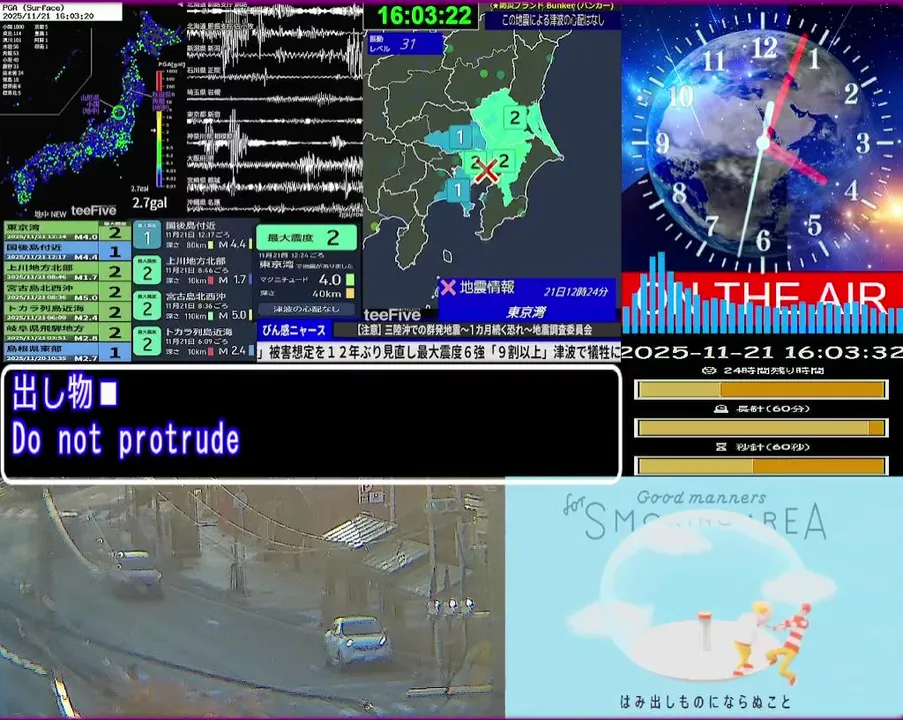Click the intensity 2 badge beside 宮古島北西沖 at 8:36
The width and height of the screenshot is (903, 720).
(x=147, y=306)
